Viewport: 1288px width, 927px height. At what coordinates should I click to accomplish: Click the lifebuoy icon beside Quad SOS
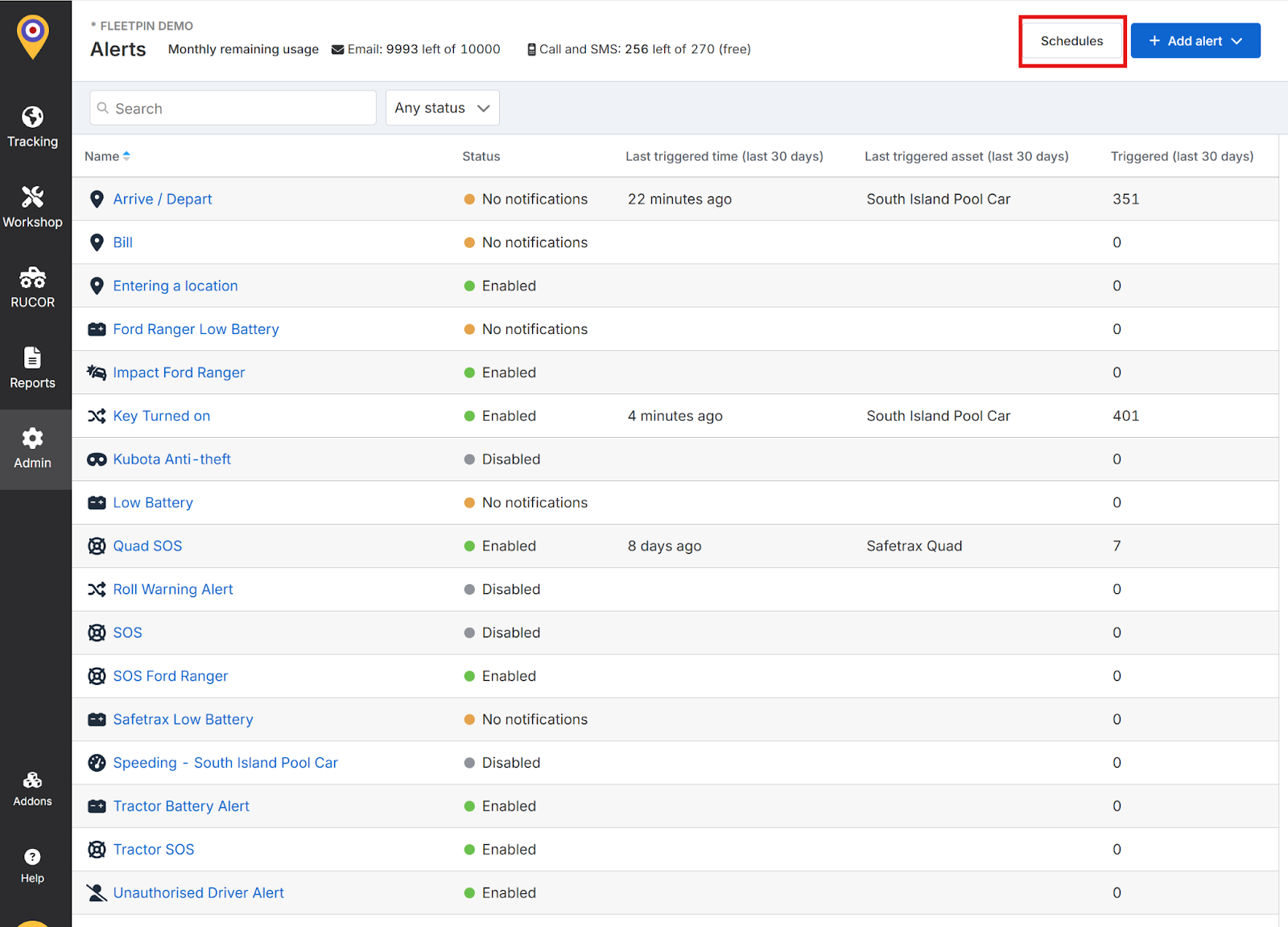97,546
